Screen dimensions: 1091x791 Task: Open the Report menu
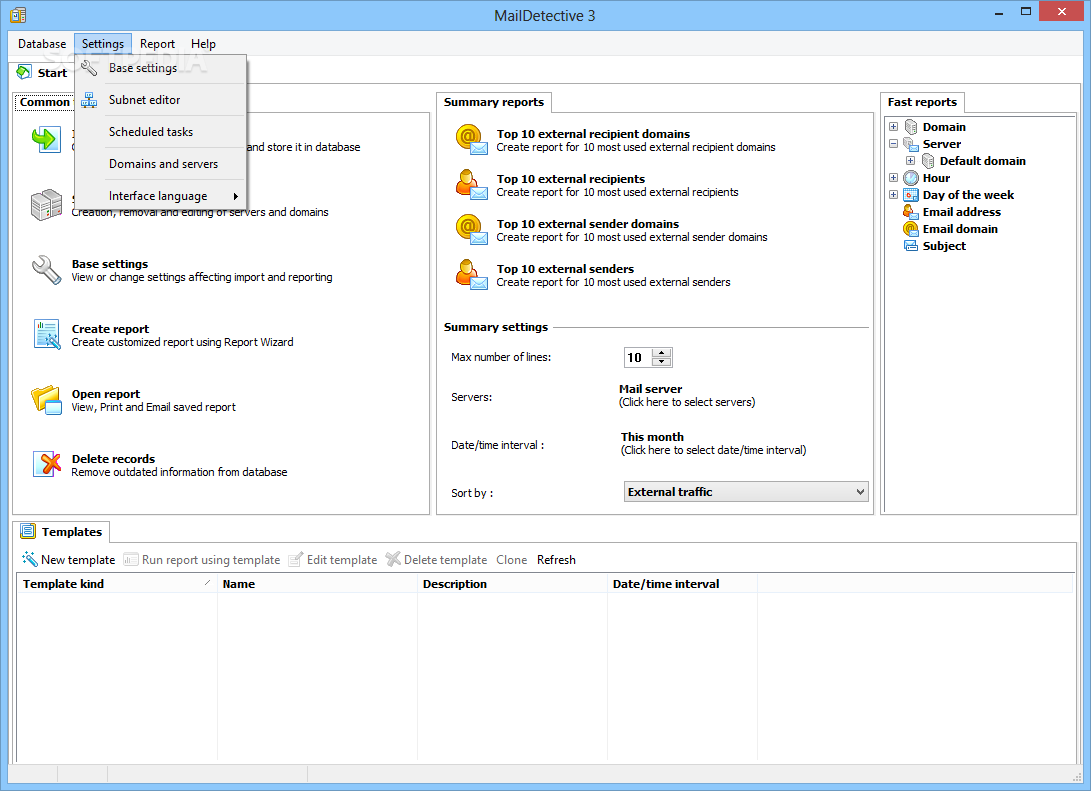tap(157, 44)
